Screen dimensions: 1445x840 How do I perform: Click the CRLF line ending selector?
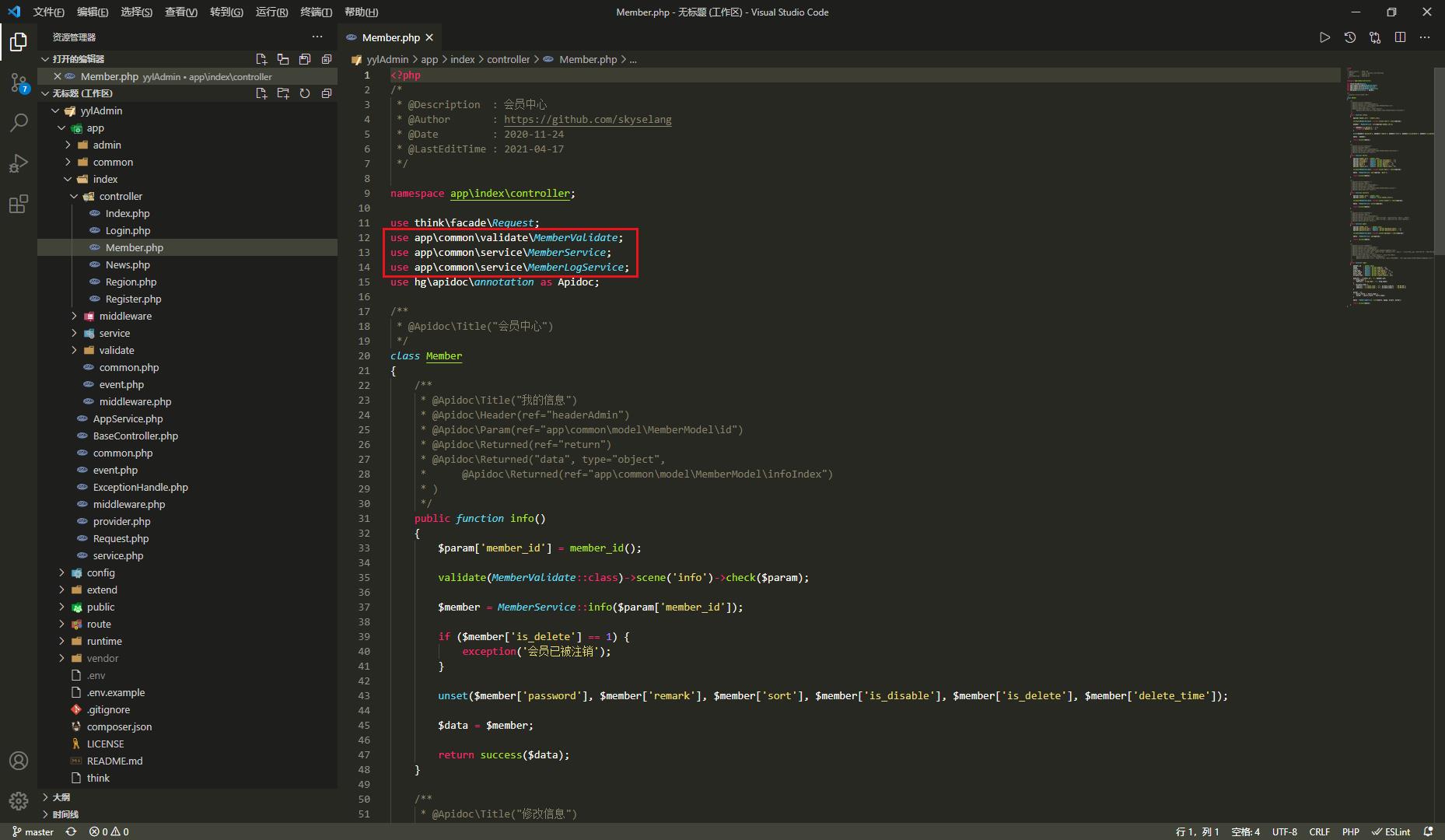tap(1319, 831)
